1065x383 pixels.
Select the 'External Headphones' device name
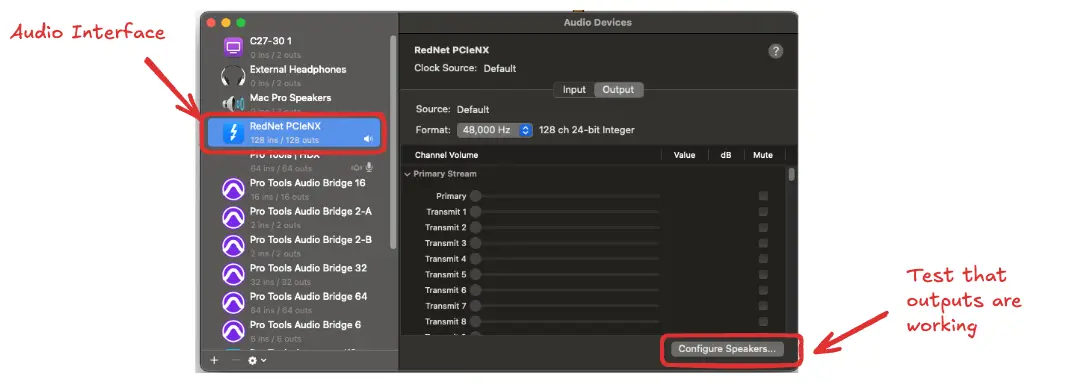298,69
